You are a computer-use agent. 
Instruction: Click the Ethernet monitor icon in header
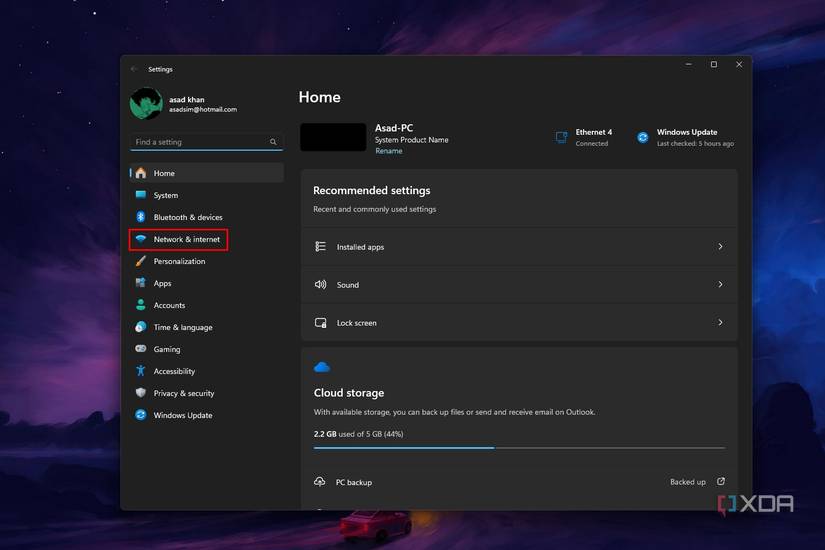[561, 137]
